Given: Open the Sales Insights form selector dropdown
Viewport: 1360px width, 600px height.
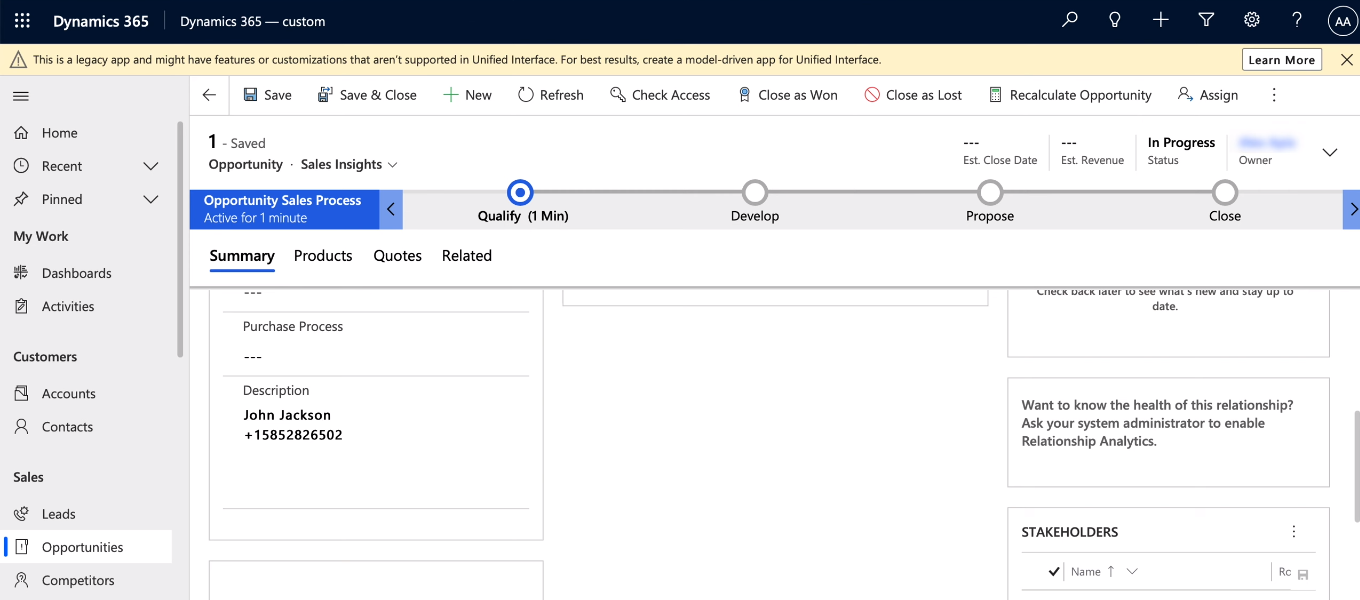Looking at the screenshot, I should pyautogui.click(x=349, y=164).
